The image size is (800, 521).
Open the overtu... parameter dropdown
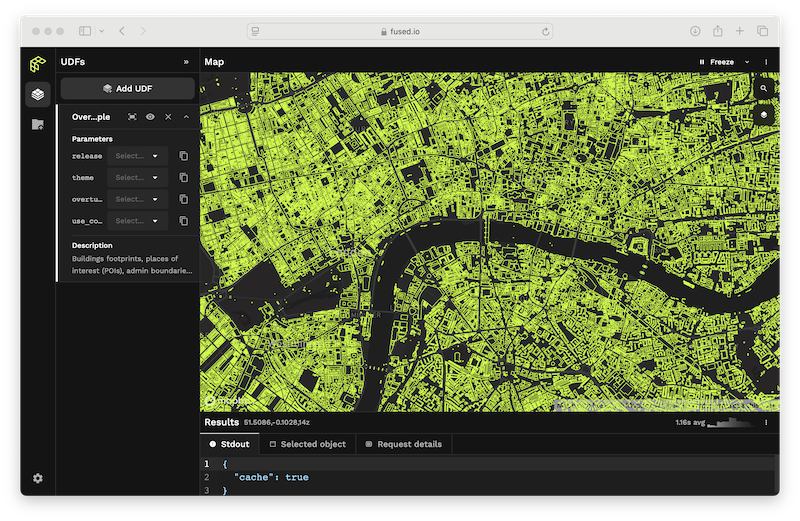pyautogui.click(x=137, y=199)
